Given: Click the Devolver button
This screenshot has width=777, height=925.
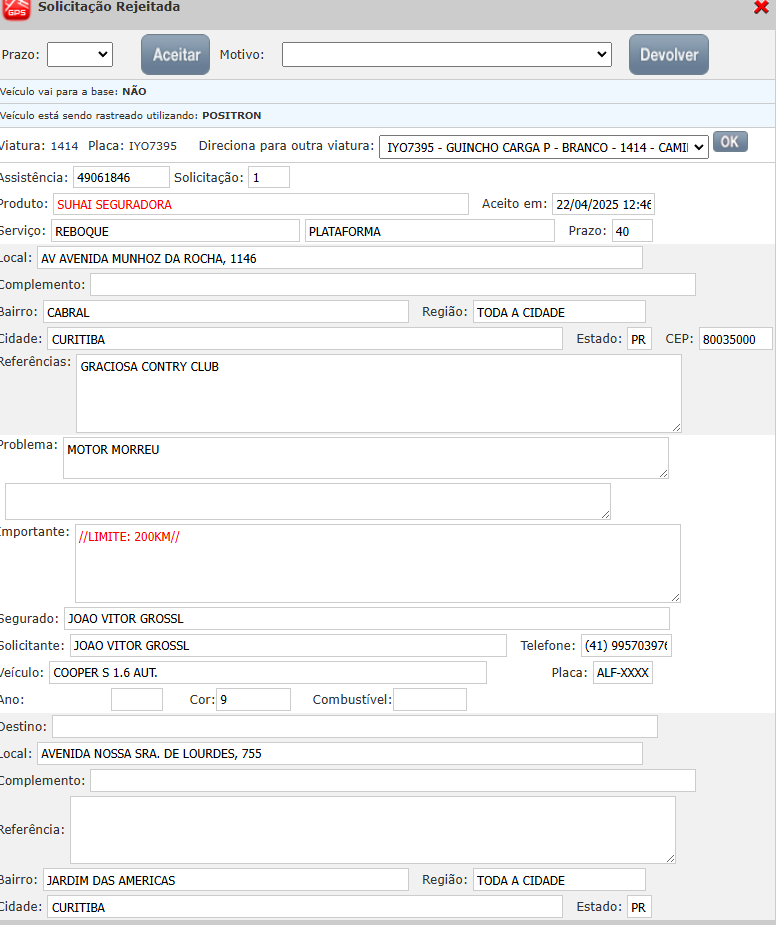Looking at the screenshot, I should tap(668, 54).
